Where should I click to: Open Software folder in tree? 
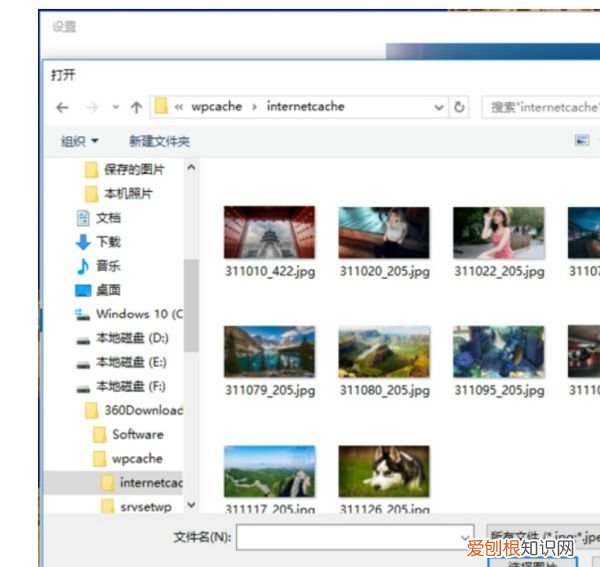(129, 435)
